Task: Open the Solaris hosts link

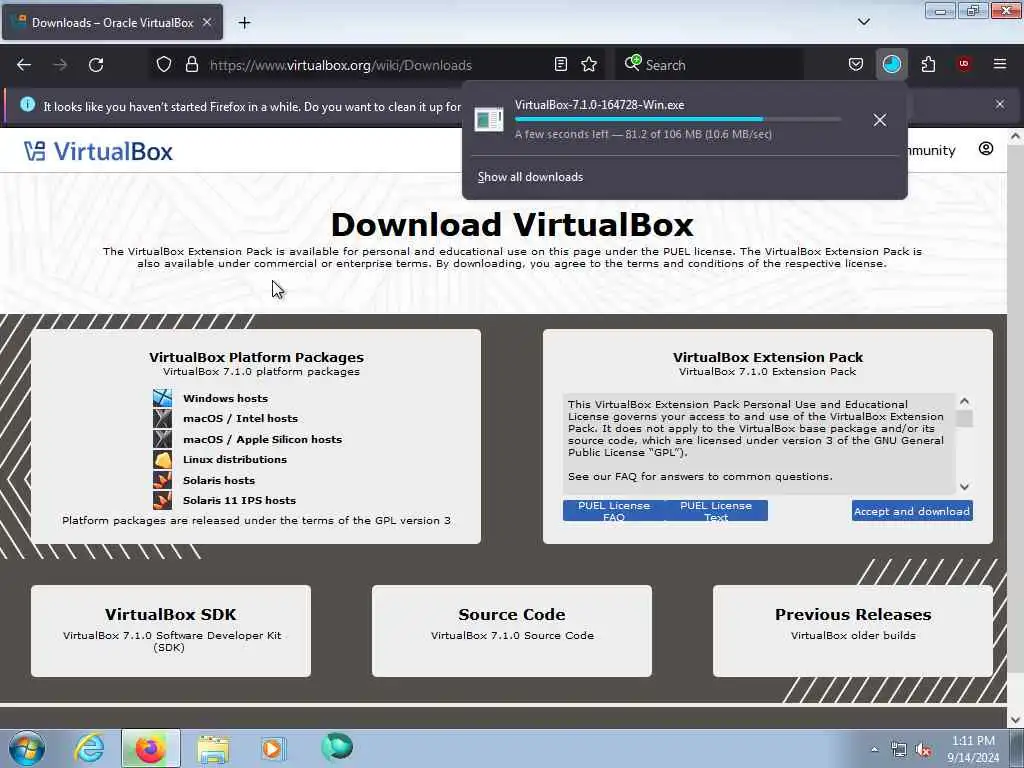Action: coord(219,481)
